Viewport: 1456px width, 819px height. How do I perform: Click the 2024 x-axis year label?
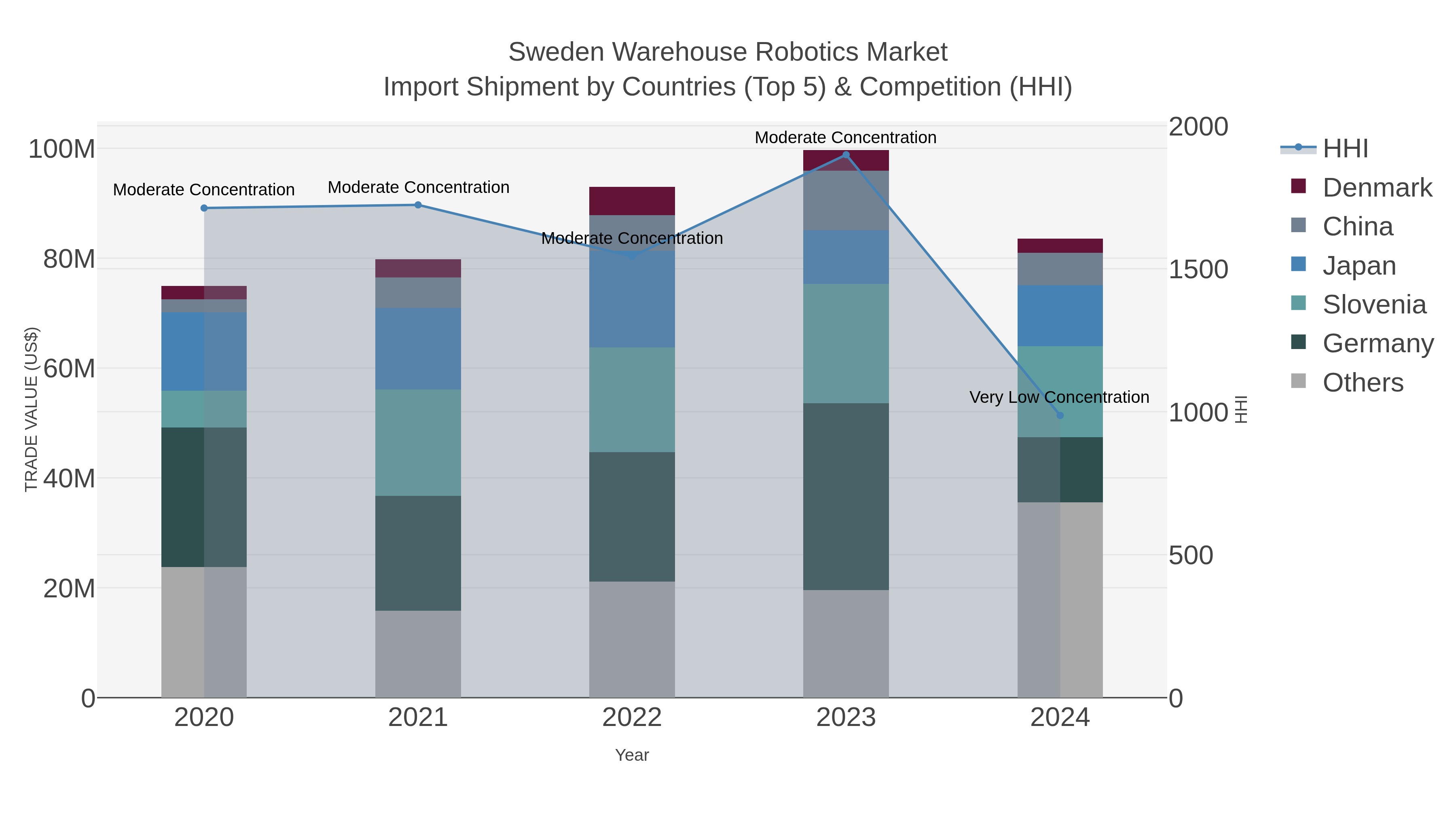[x=1060, y=718]
